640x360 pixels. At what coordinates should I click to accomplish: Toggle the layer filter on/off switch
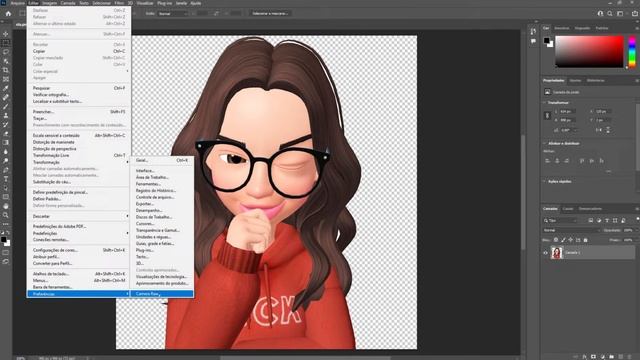coord(637,220)
